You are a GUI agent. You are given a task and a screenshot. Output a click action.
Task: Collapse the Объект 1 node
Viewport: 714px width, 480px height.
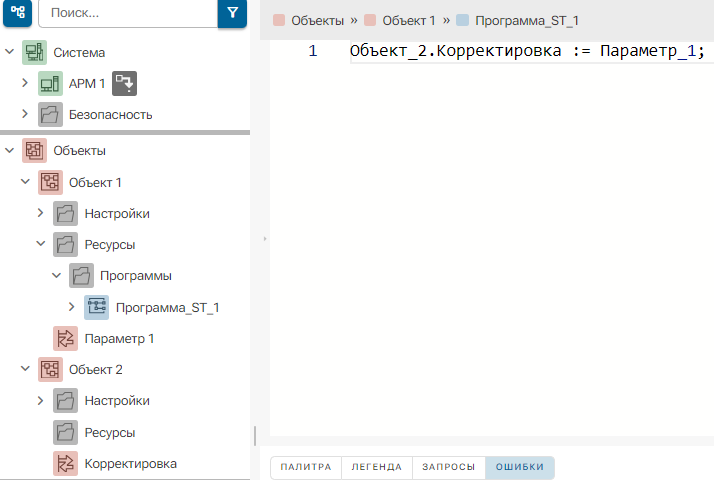pyautogui.click(x=25, y=182)
